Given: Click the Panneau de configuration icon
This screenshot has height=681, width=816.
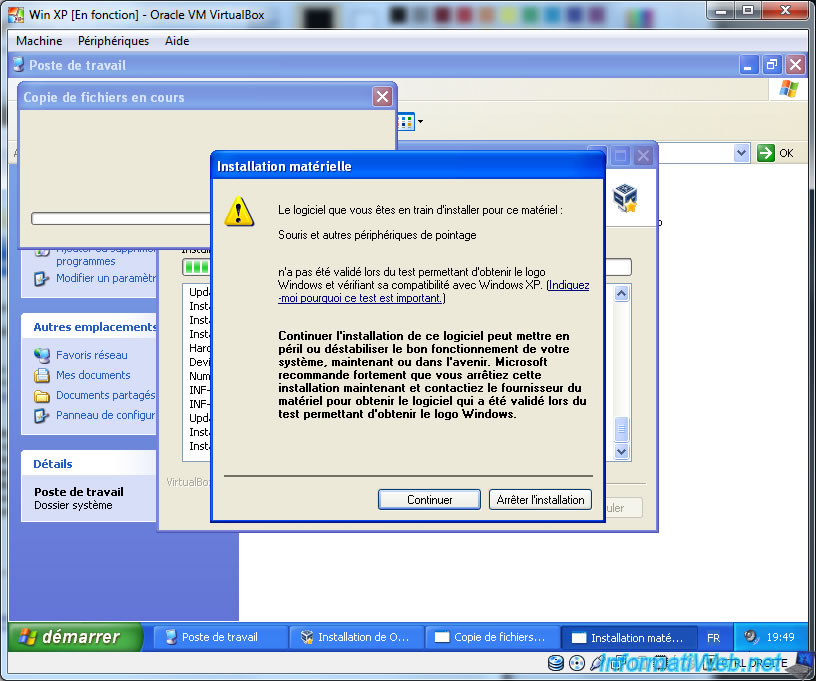Looking at the screenshot, I should coord(42,416).
